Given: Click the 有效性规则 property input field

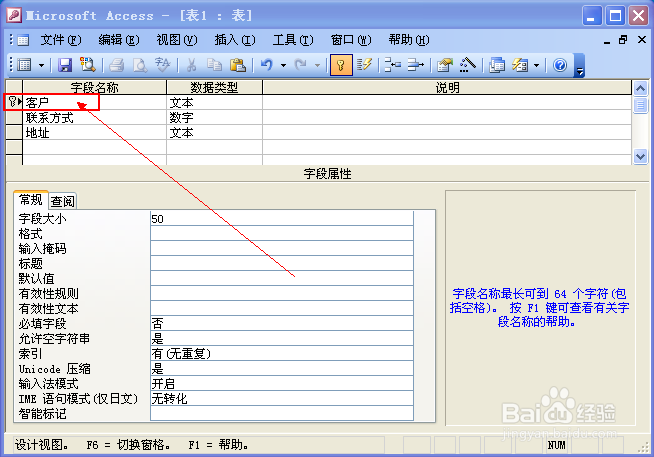Looking at the screenshot, I should [282, 294].
